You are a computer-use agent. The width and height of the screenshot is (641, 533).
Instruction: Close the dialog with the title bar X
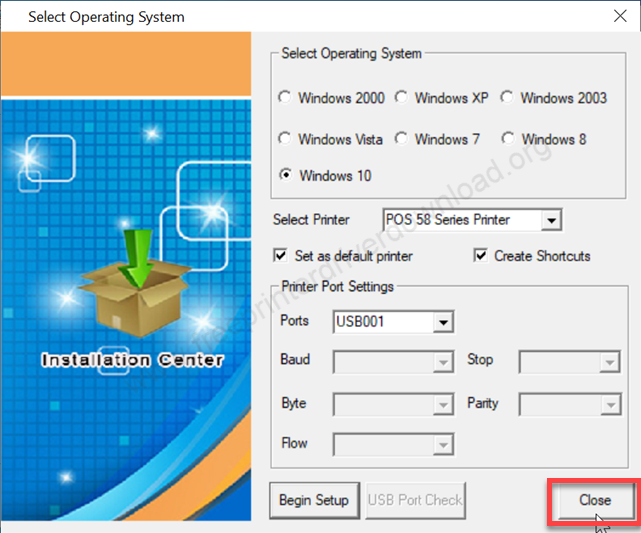[x=620, y=16]
